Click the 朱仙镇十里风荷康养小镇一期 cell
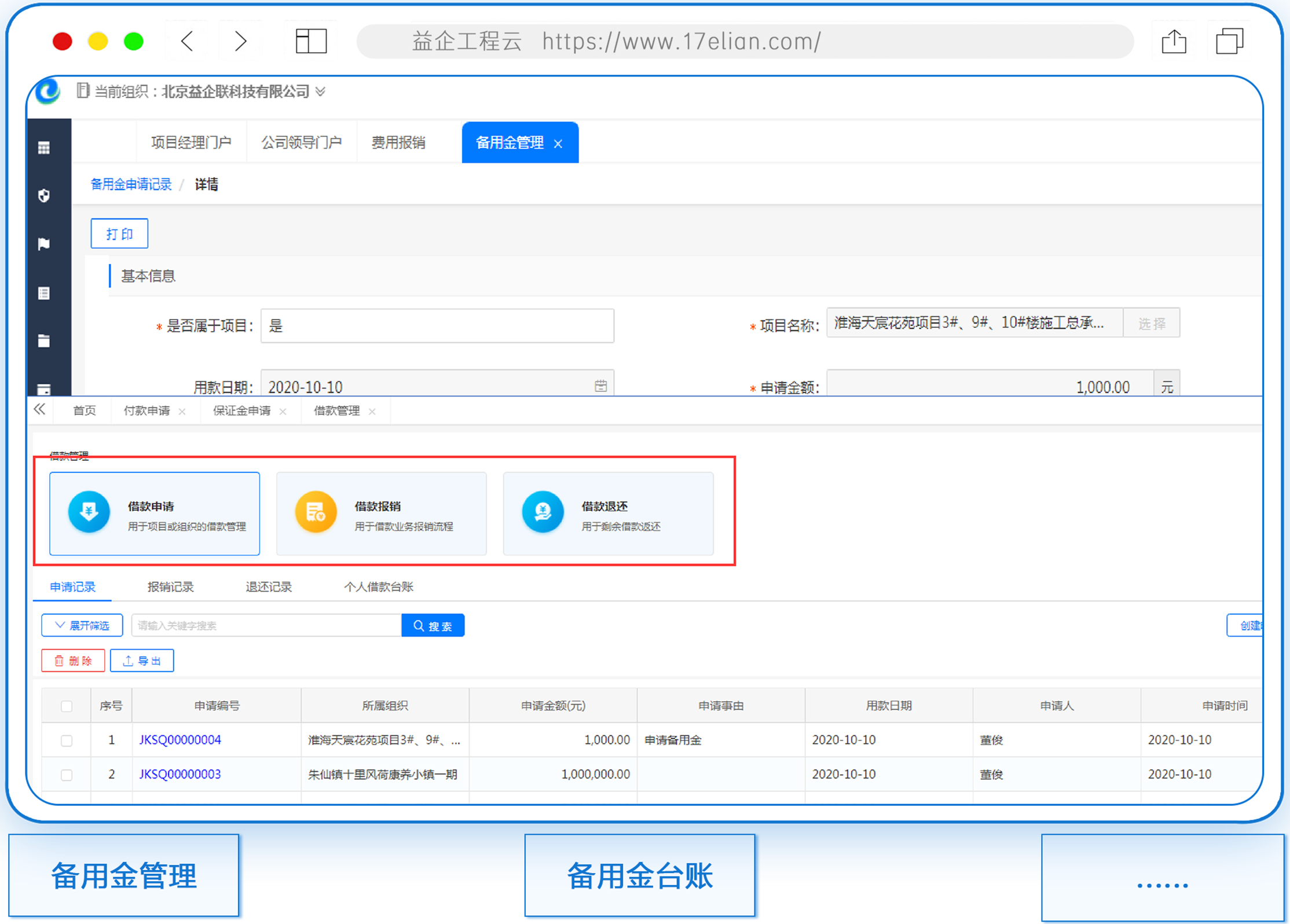This screenshot has height=924, width=1290. 385,775
